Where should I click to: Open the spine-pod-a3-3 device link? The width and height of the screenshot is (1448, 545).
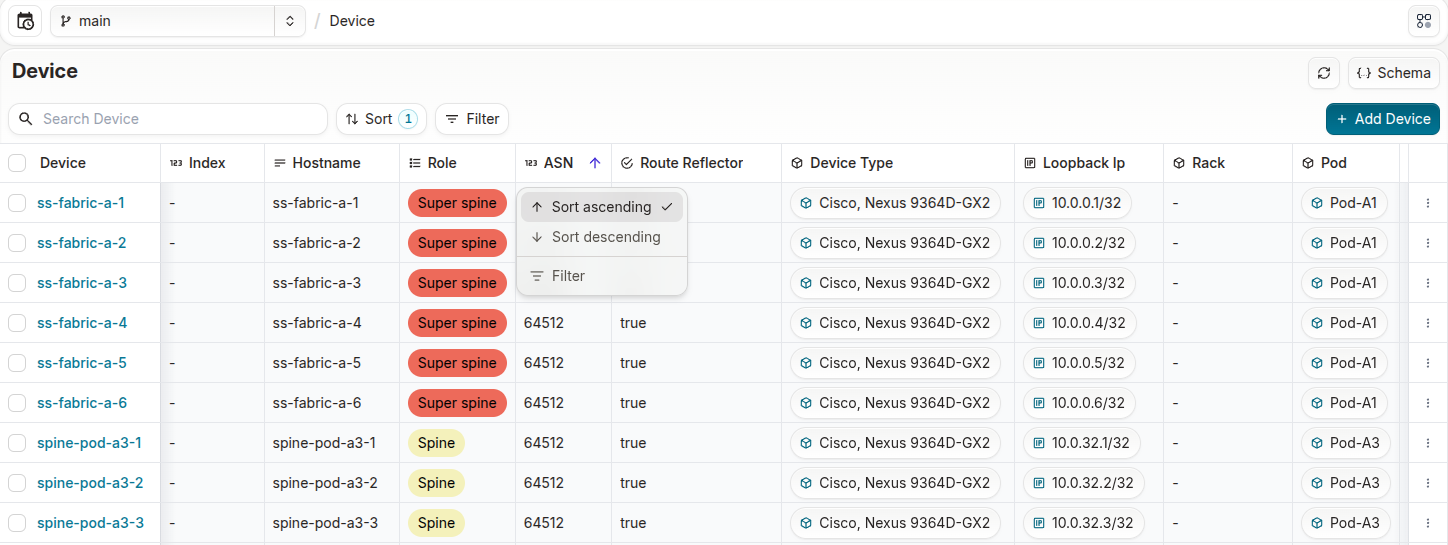click(x=91, y=523)
